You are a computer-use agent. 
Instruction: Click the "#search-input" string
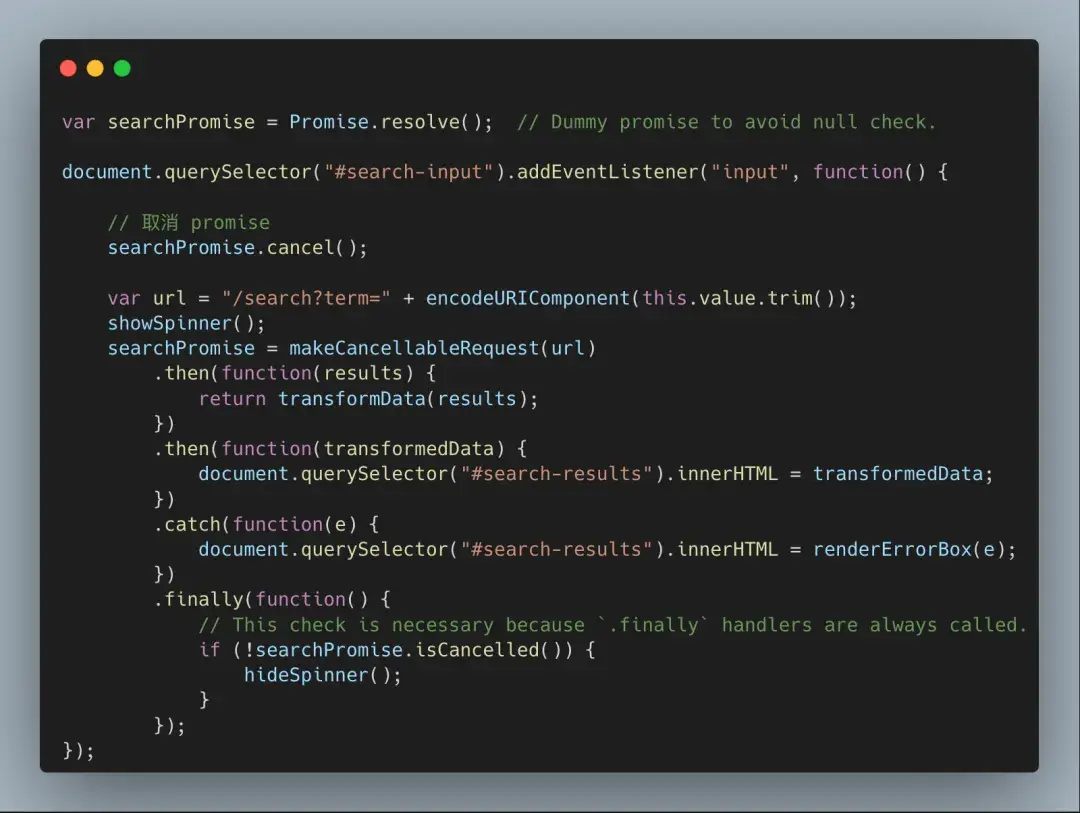click(x=409, y=172)
